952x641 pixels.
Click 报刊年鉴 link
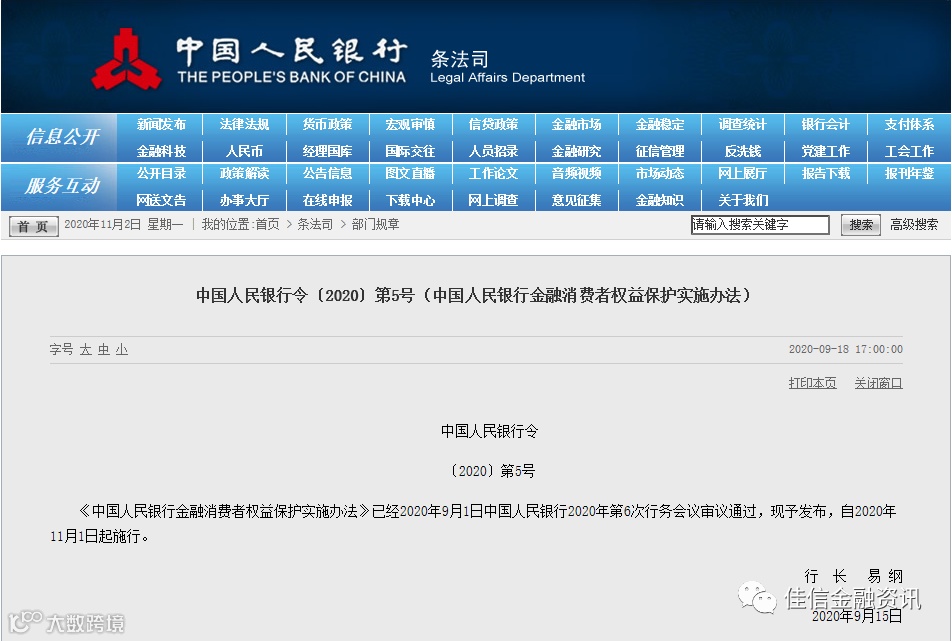point(909,174)
